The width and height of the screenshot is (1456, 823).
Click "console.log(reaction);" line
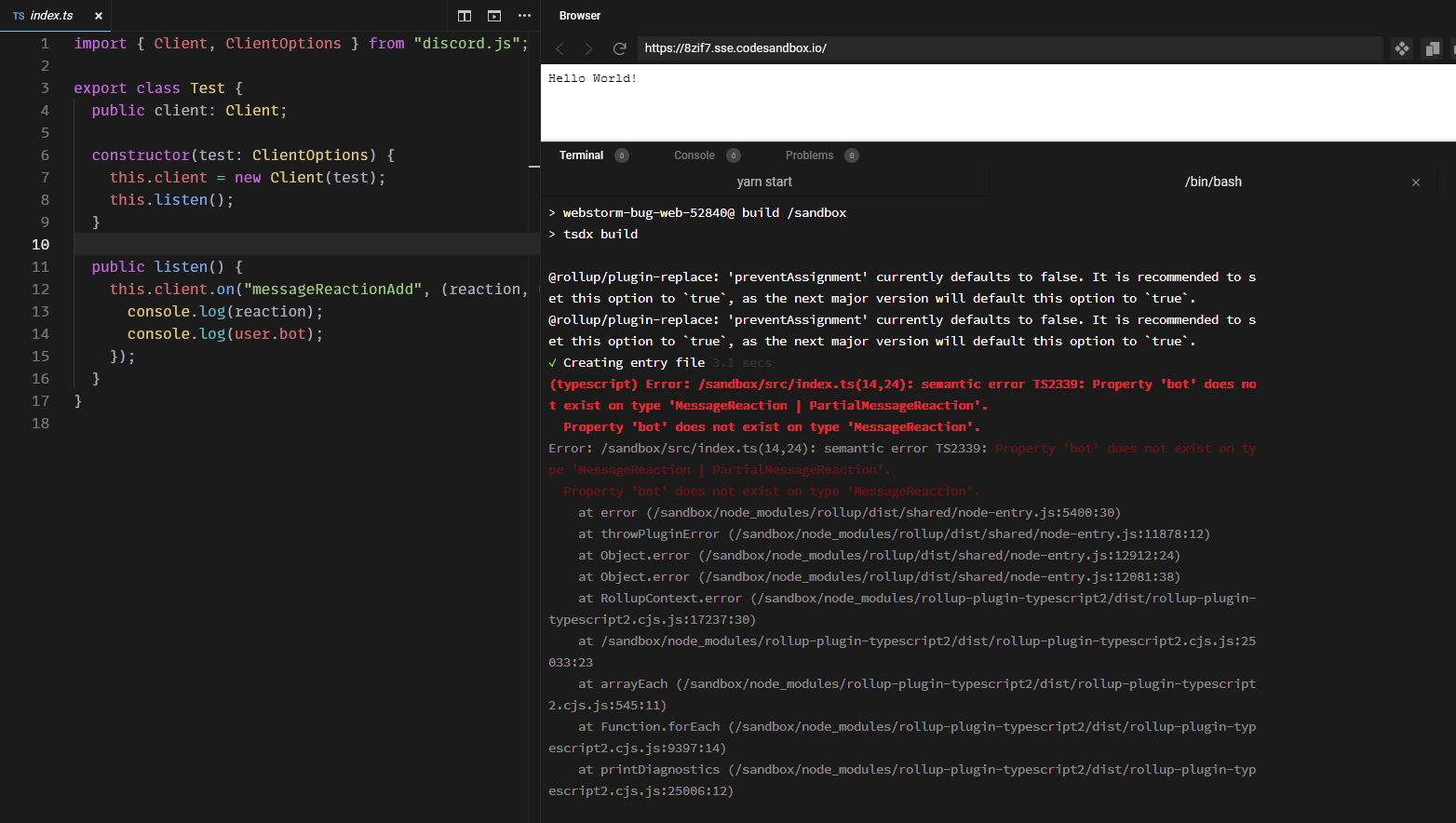coord(225,312)
